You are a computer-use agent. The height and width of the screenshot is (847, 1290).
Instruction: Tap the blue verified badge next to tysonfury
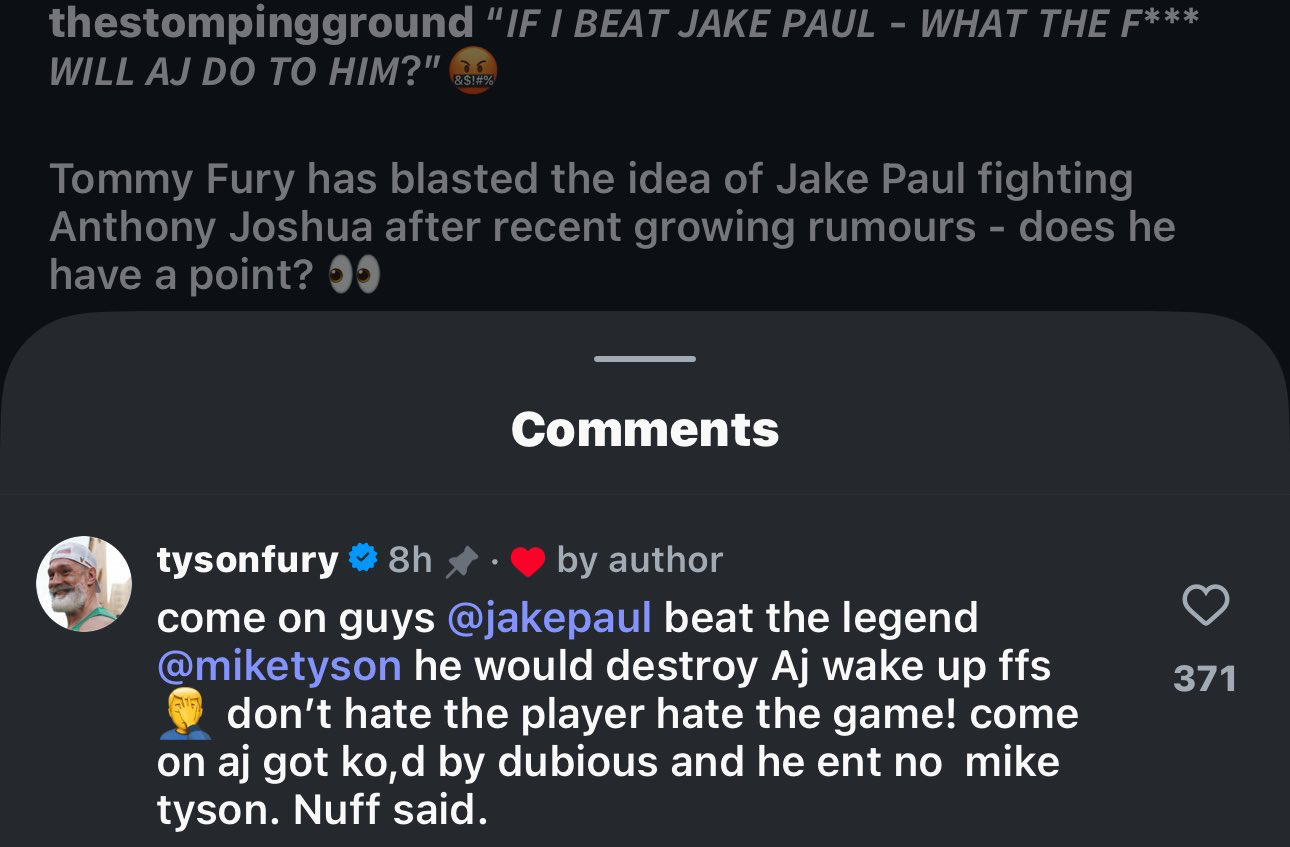(x=362, y=559)
